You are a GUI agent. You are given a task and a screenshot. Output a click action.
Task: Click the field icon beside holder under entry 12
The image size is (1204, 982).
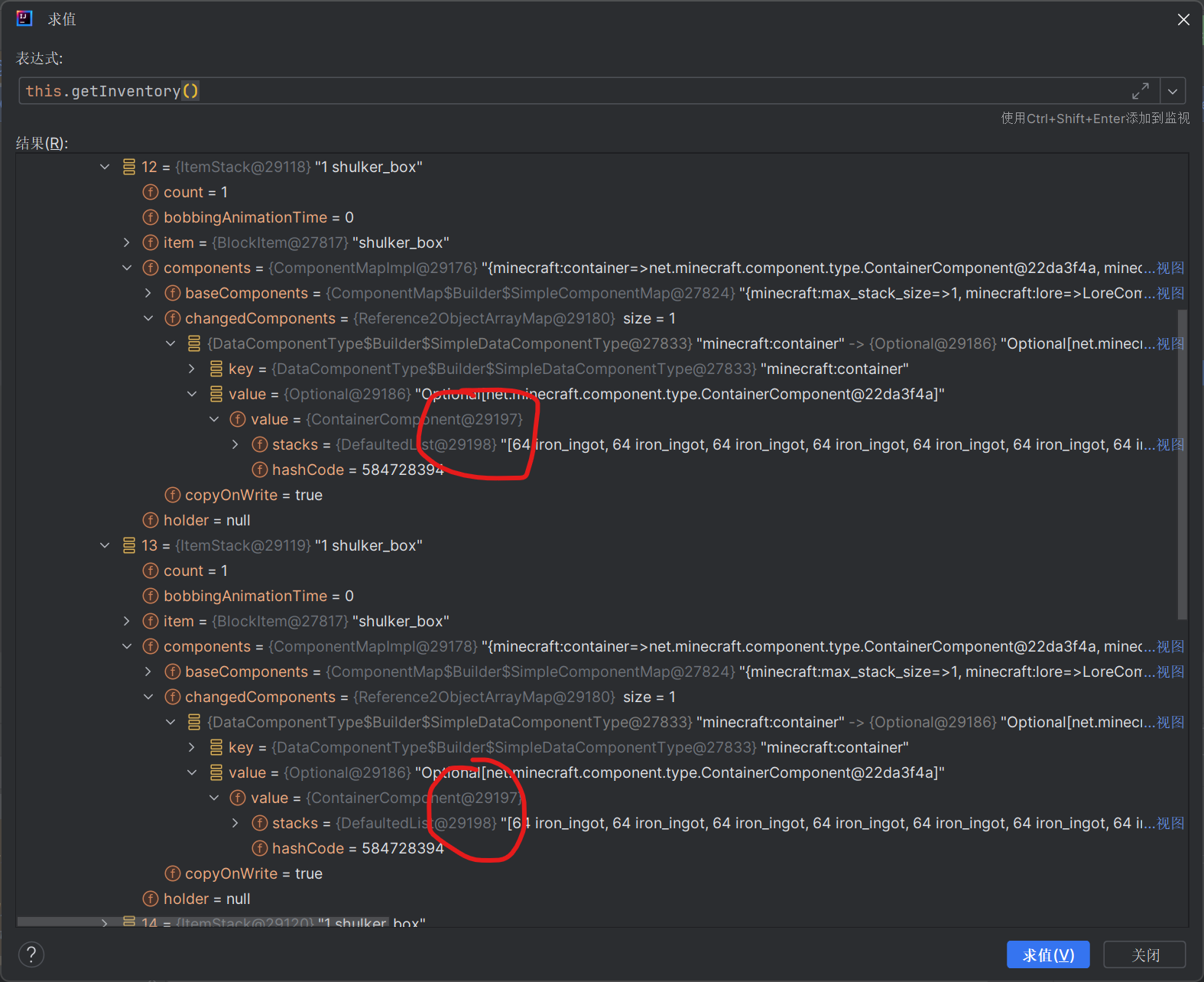tap(151, 520)
